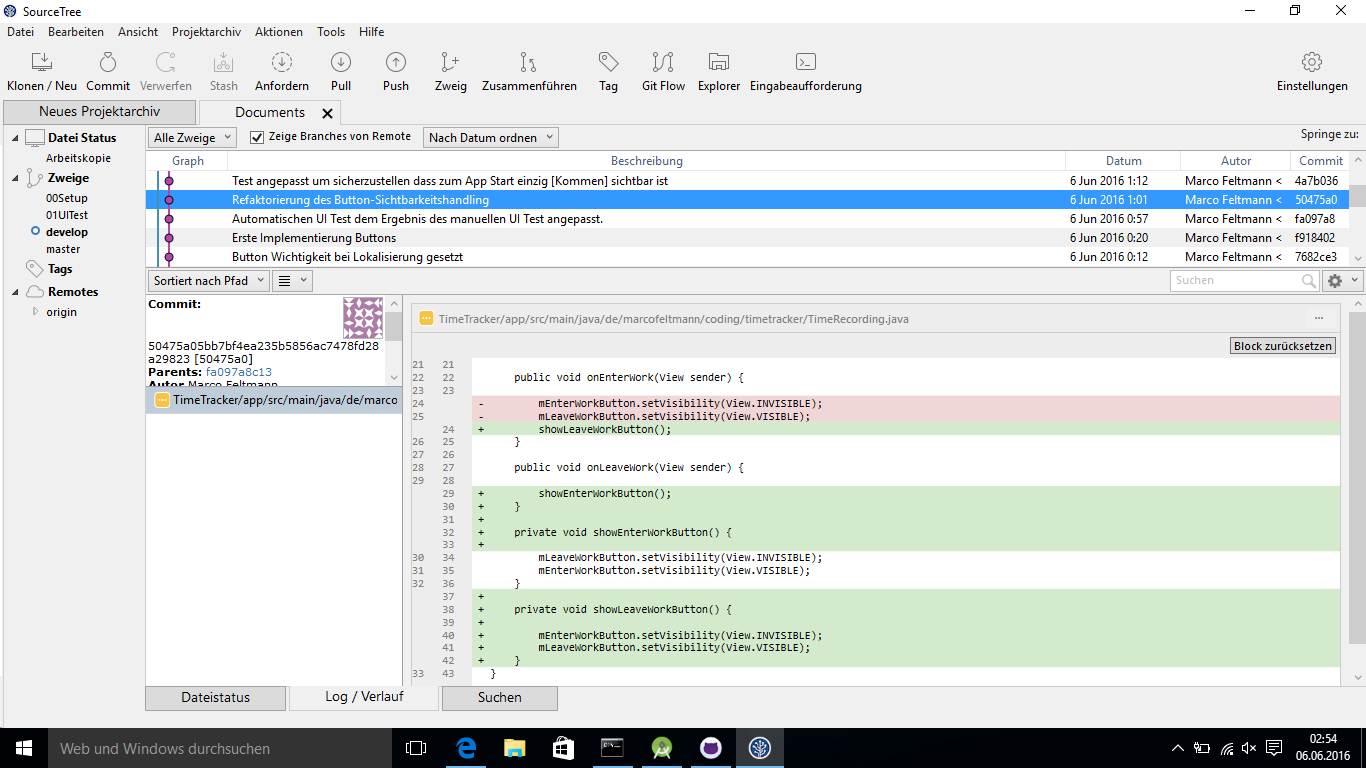Open the Projektarchiv menu
1366x768 pixels.
click(x=206, y=32)
